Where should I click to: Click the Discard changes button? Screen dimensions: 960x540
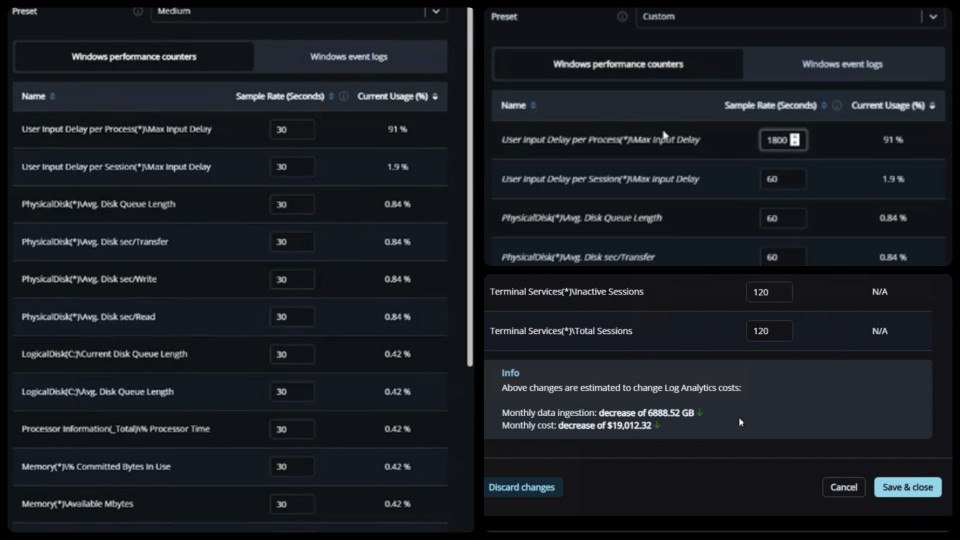pos(522,487)
